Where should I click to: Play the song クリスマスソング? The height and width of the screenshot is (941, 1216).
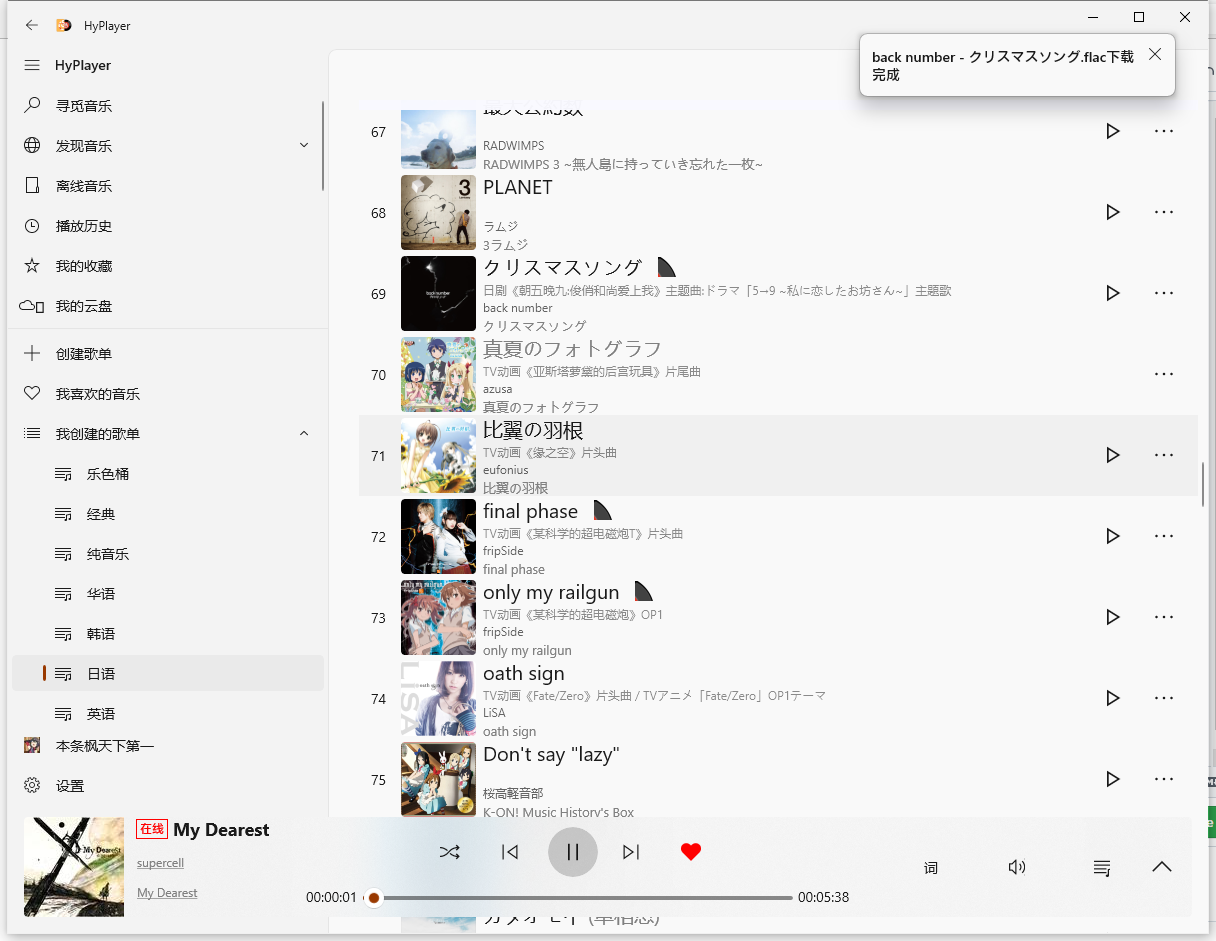pos(1113,293)
